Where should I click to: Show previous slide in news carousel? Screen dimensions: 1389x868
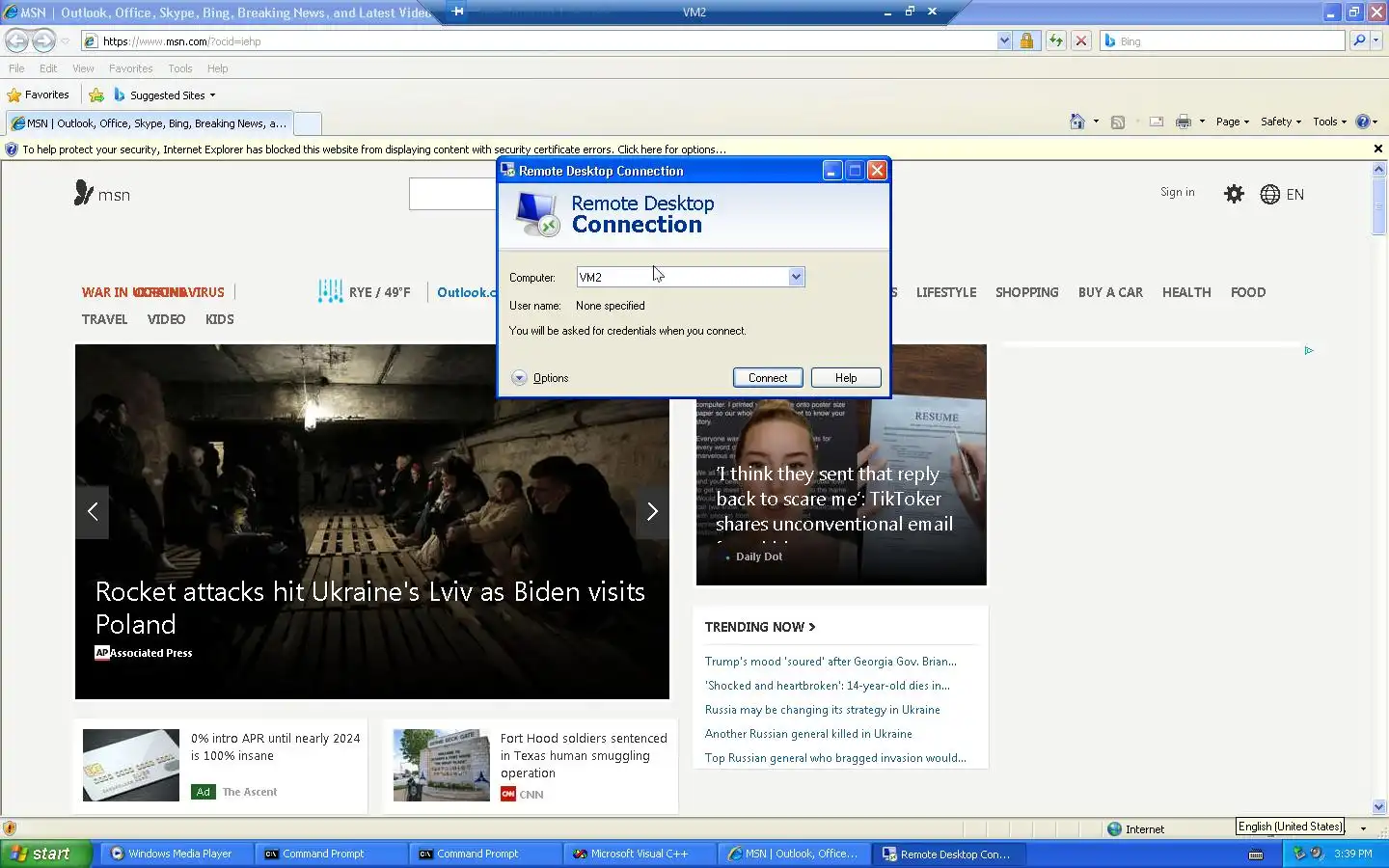(x=93, y=511)
